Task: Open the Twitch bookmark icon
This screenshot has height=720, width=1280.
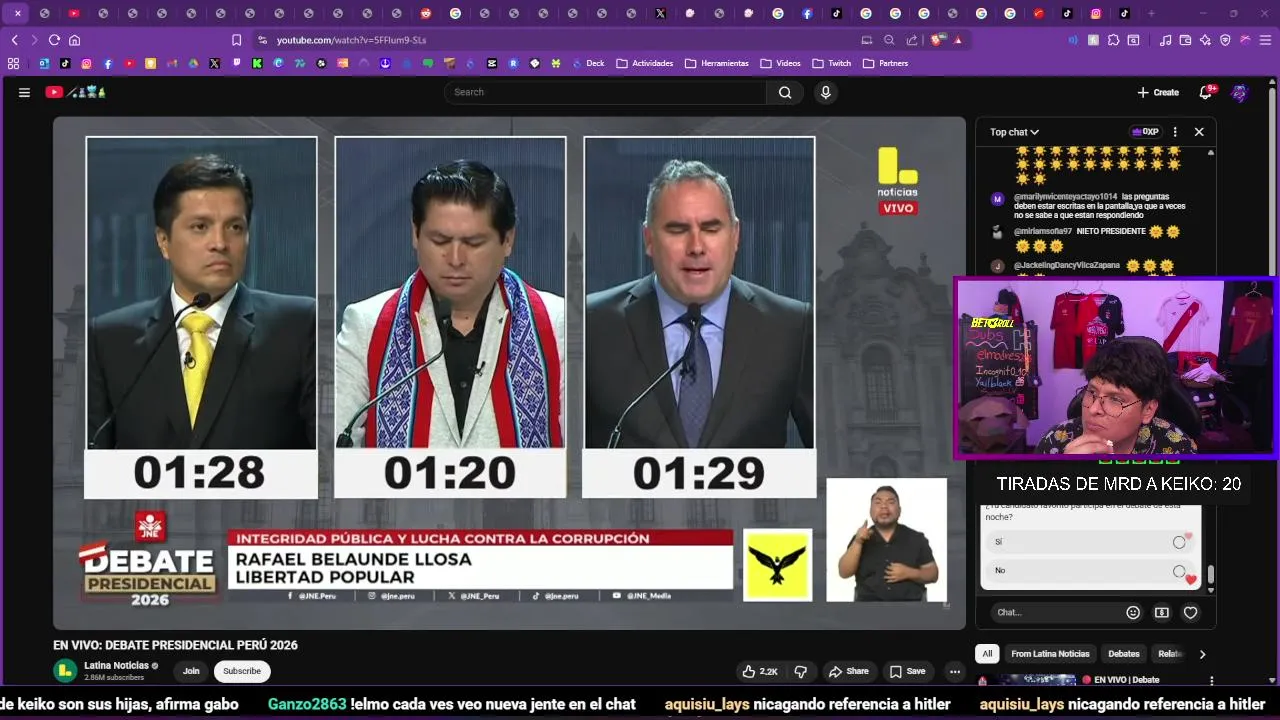Action: point(236,63)
